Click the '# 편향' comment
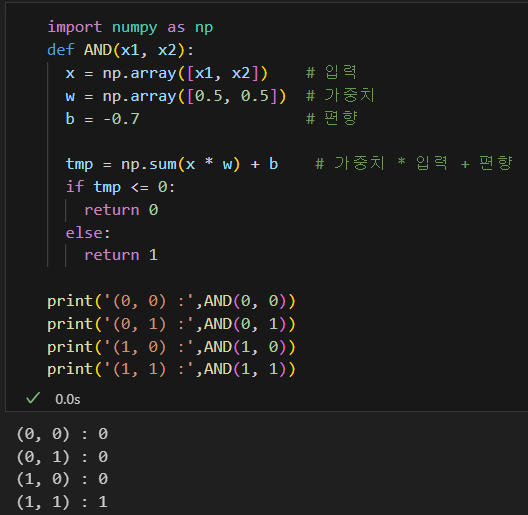This screenshot has height=515, width=528. pyautogui.click(x=331, y=118)
